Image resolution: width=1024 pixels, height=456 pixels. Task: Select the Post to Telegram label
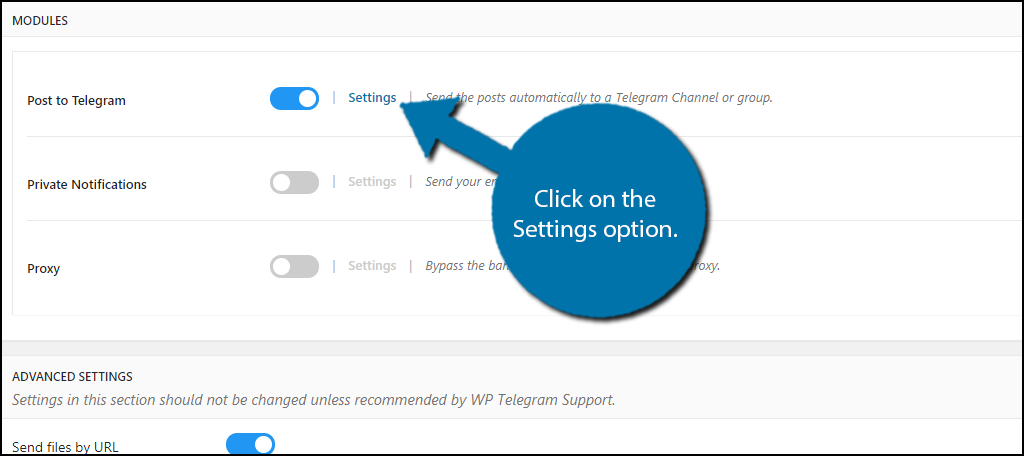coord(76,101)
